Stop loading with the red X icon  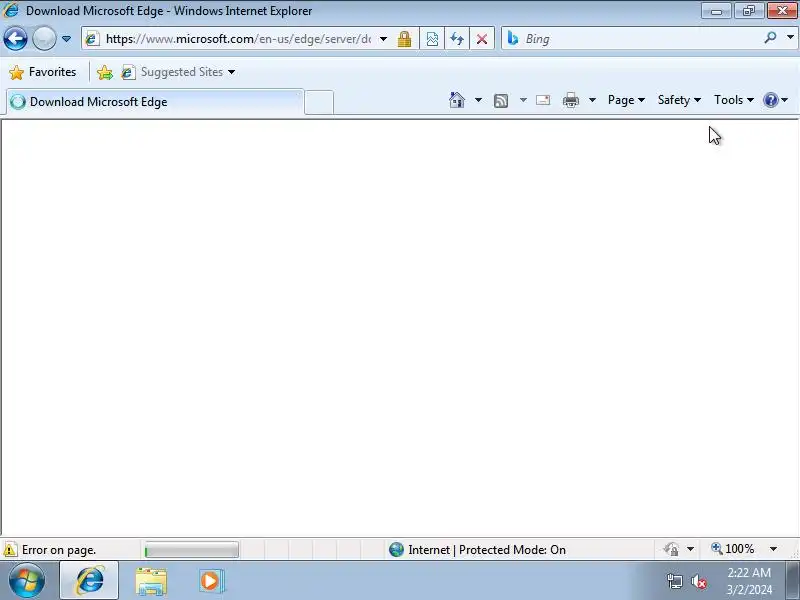click(482, 39)
